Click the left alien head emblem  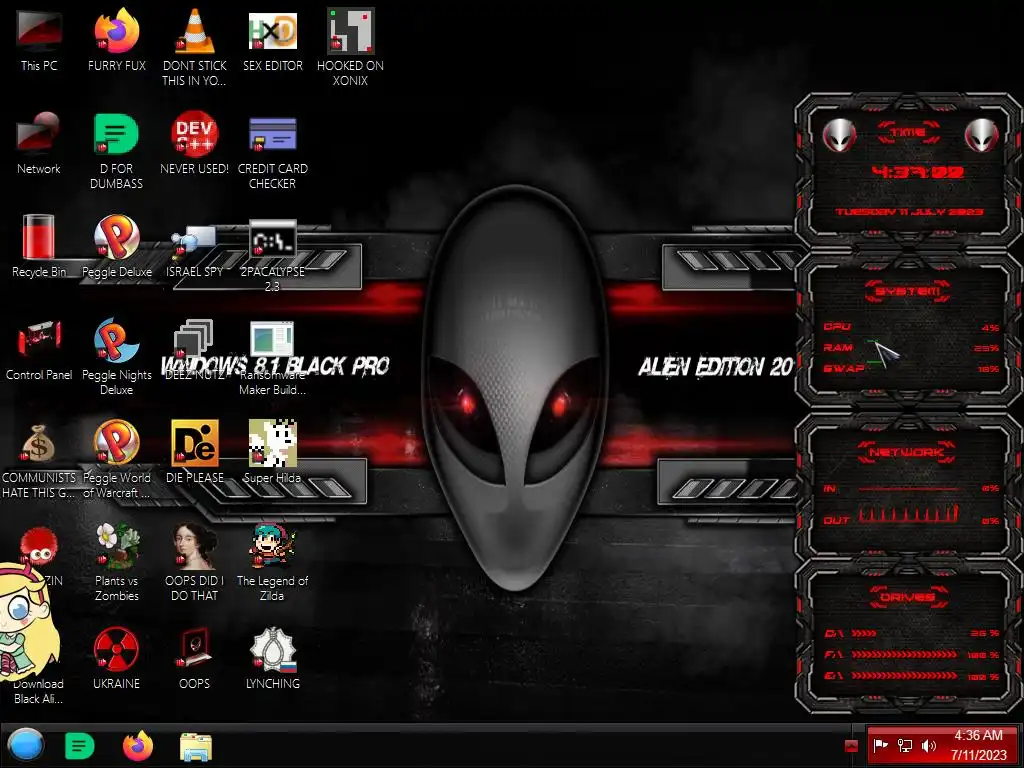[x=839, y=136]
